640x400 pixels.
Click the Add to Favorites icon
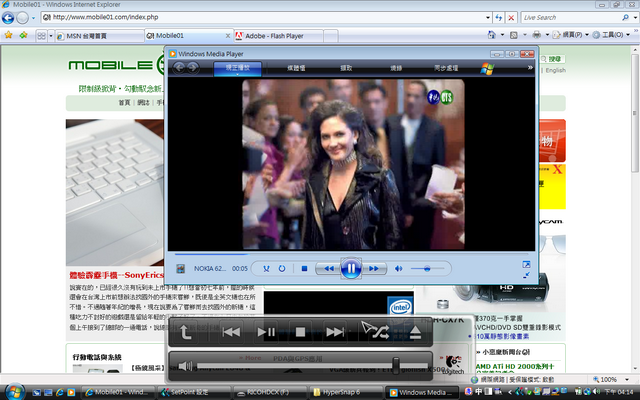pyautogui.click(x=23, y=35)
